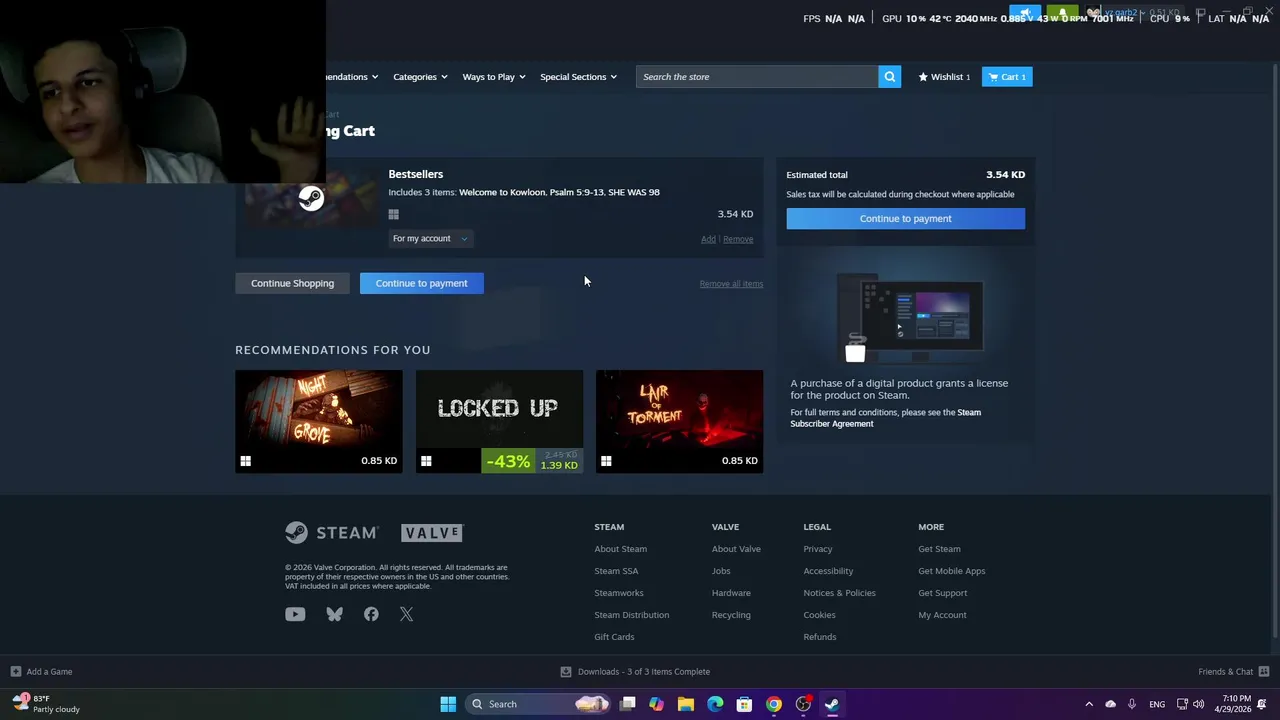
Task: Open Copilot from the taskbar
Action: 656,704
